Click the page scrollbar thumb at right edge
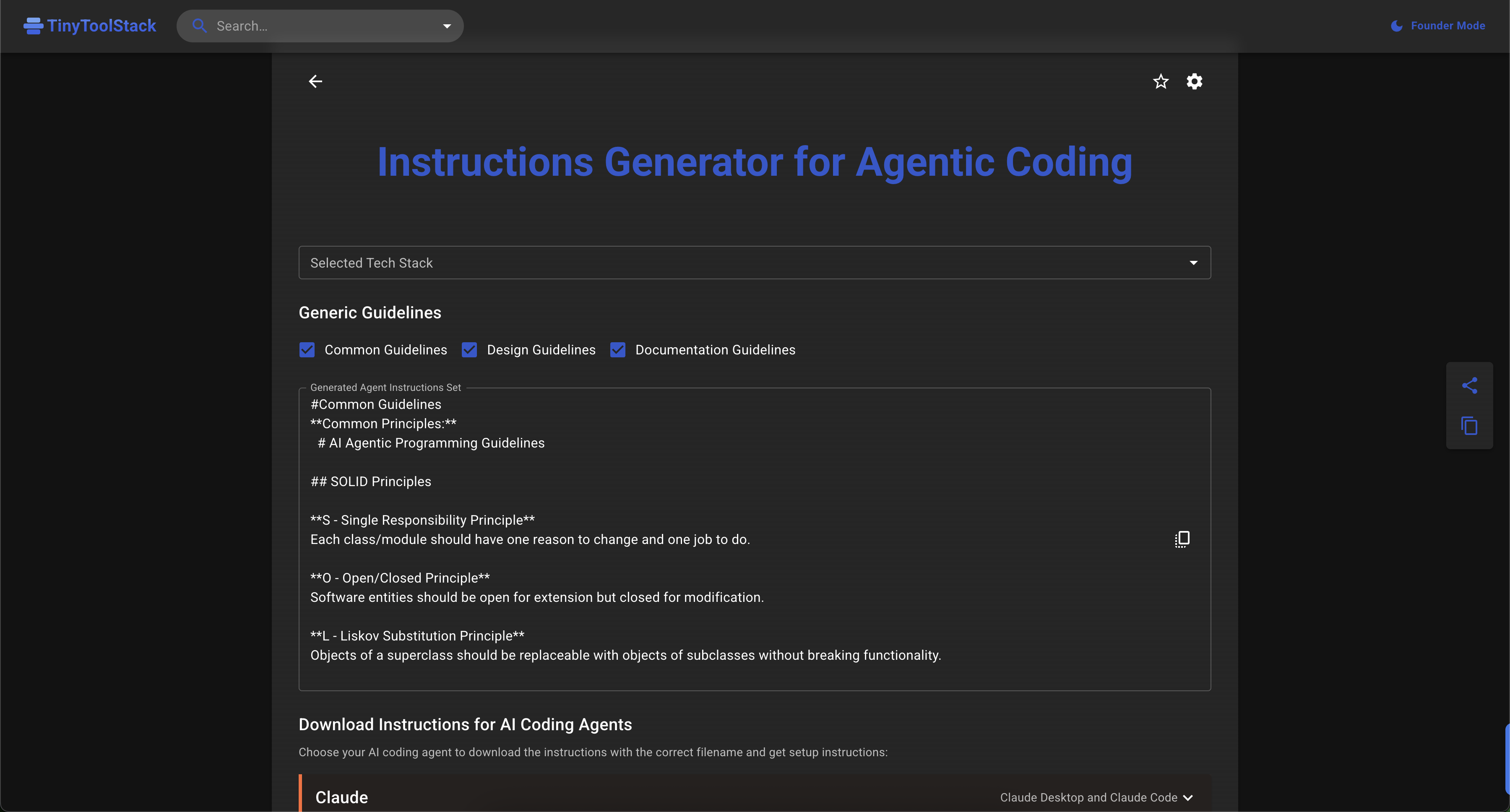Viewport: 1510px width, 812px height. pos(1507,760)
